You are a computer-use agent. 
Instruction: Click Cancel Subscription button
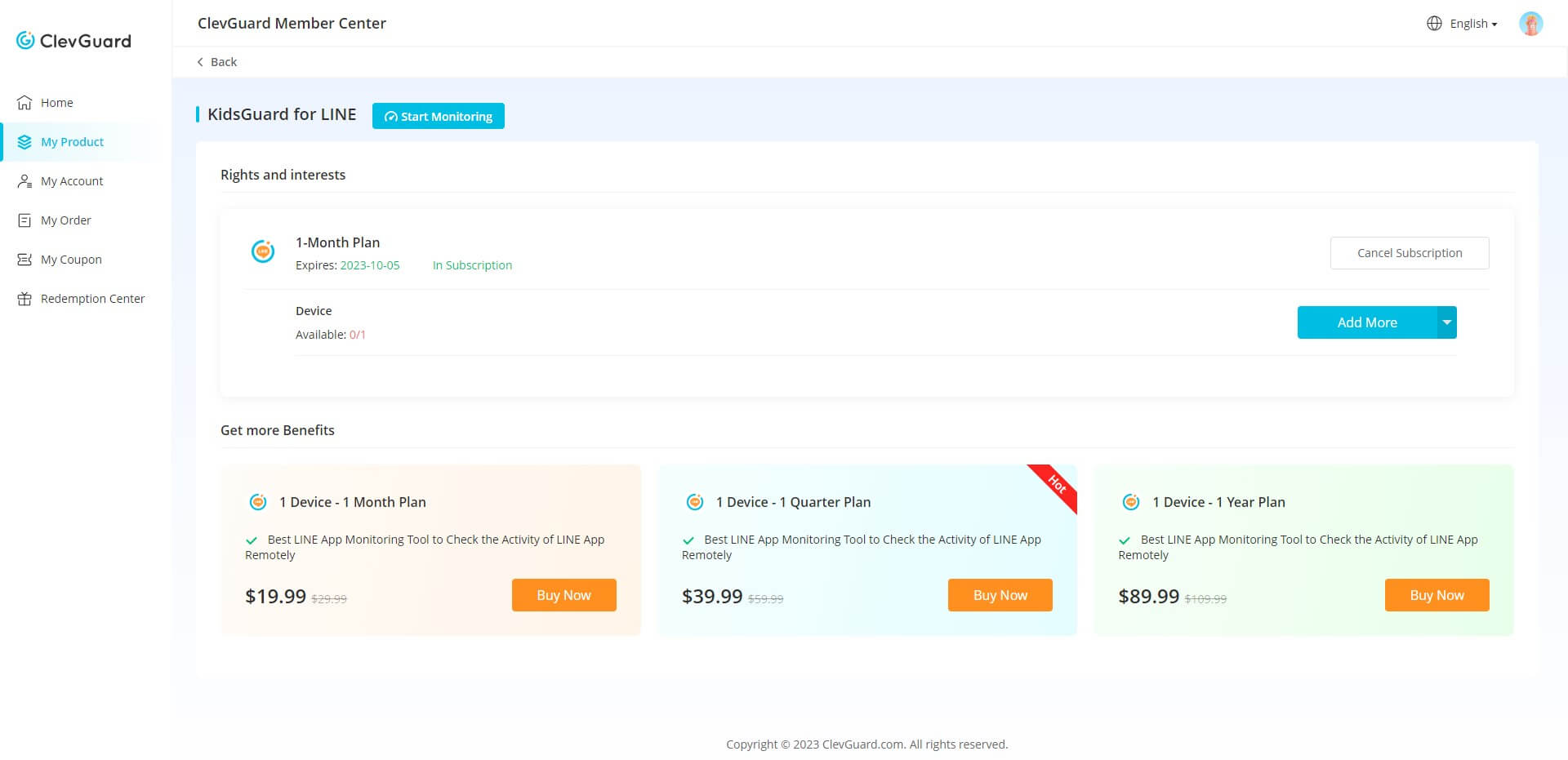(1410, 253)
